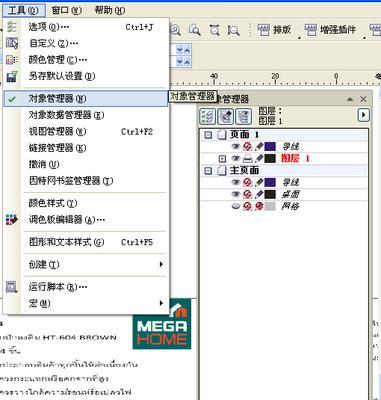
Task: Click the color swatch of 图层 1
Action: pyautogui.click(x=270, y=158)
